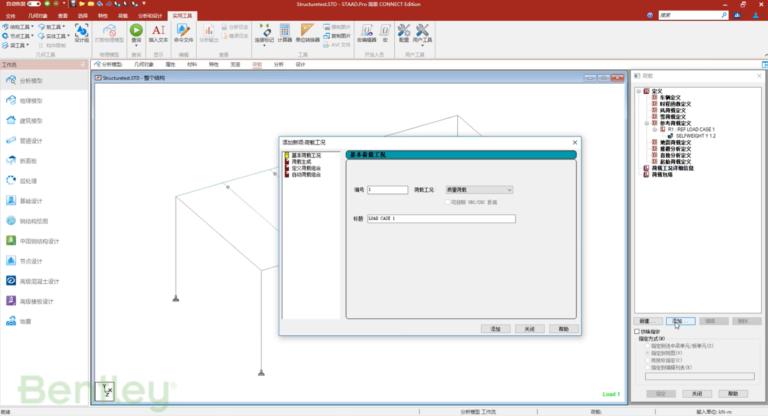Viewport: 768px width, 416px height.
Task: Collapse the 定义 root node in load tree
Action: coord(639,91)
